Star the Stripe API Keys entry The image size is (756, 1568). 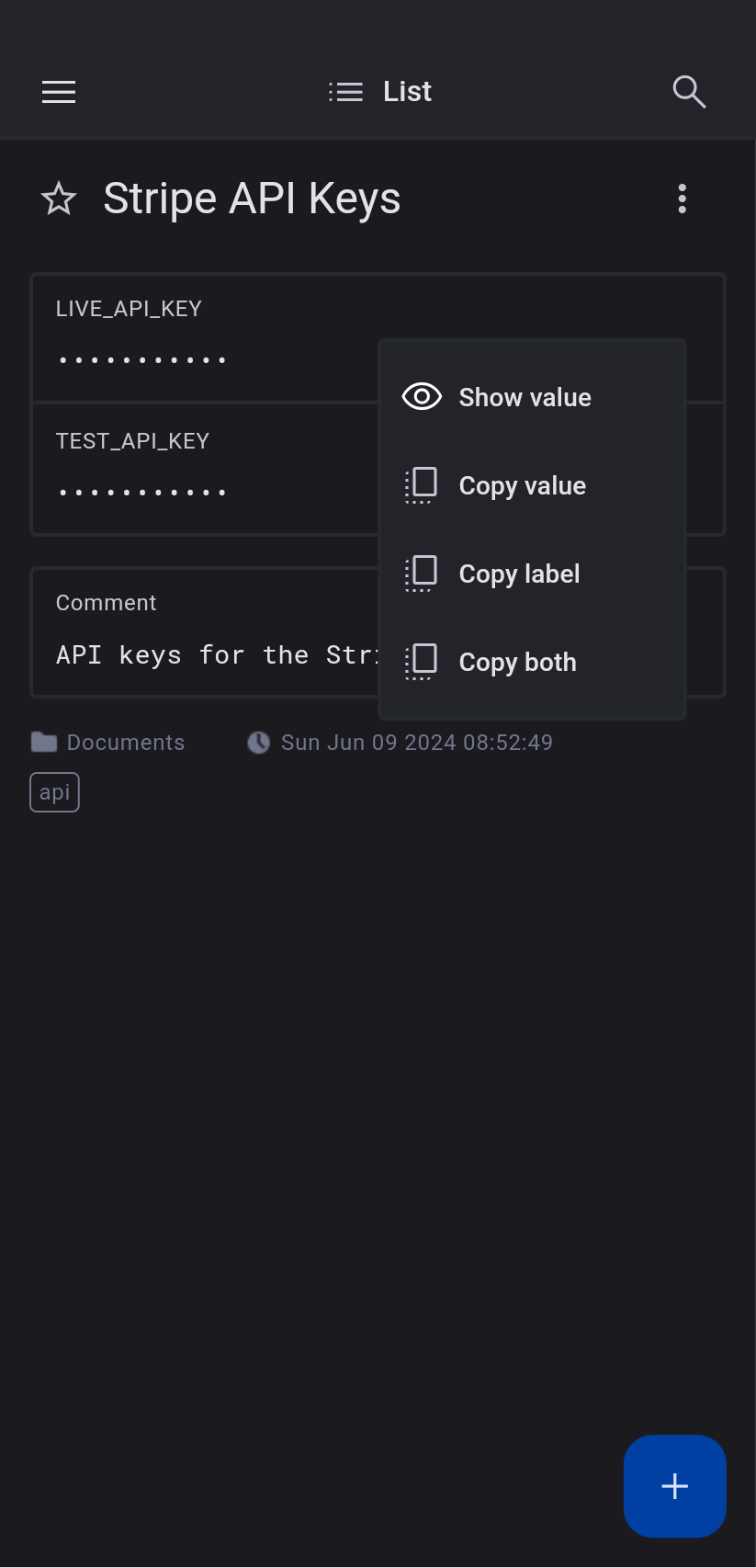[59, 199]
